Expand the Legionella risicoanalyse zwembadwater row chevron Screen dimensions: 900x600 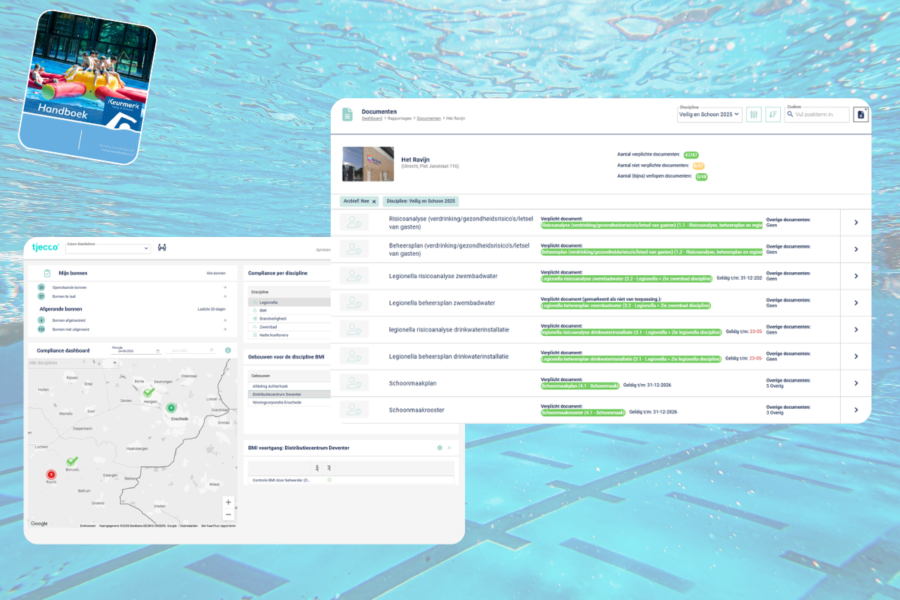coord(856,276)
